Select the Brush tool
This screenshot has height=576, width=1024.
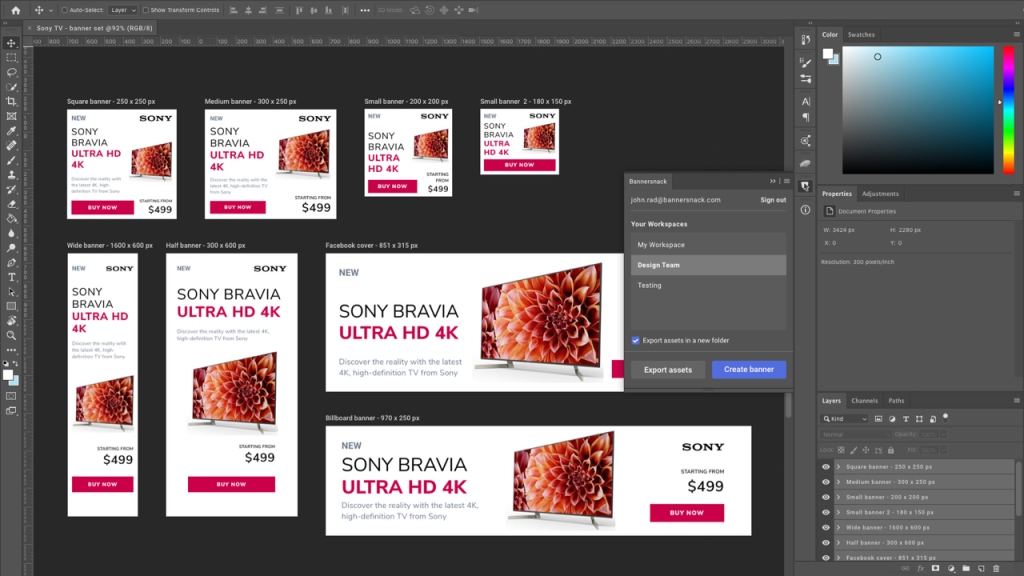(11, 160)
